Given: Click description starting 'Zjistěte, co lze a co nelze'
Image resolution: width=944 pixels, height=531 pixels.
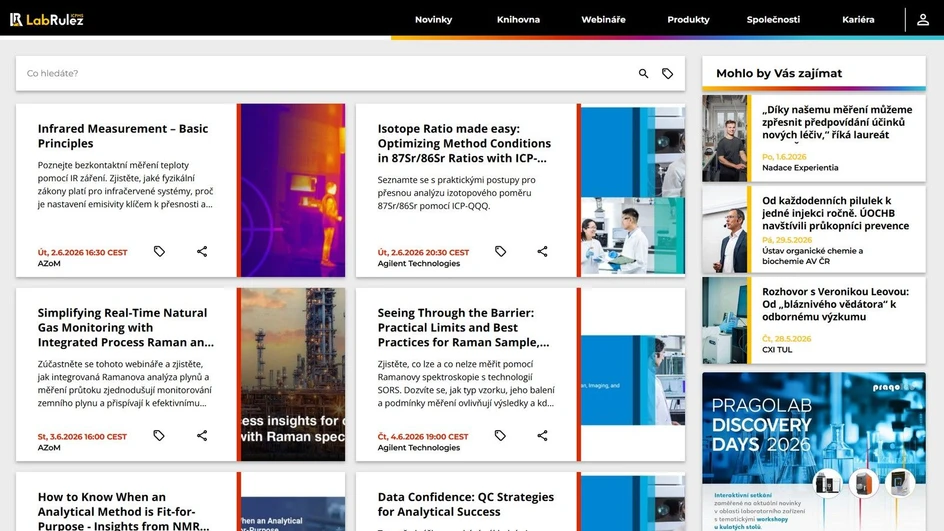Looking at the screenshot, I should pos(466,384).
